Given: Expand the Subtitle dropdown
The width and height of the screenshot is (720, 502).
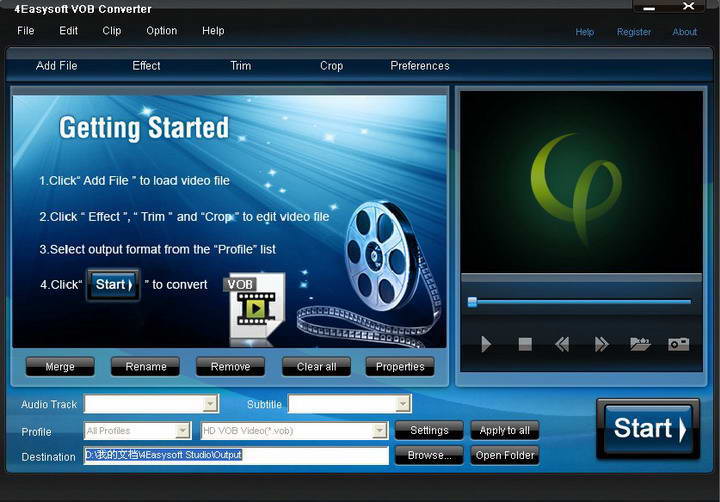Looking at the screenshot, I should coord(403,404).
